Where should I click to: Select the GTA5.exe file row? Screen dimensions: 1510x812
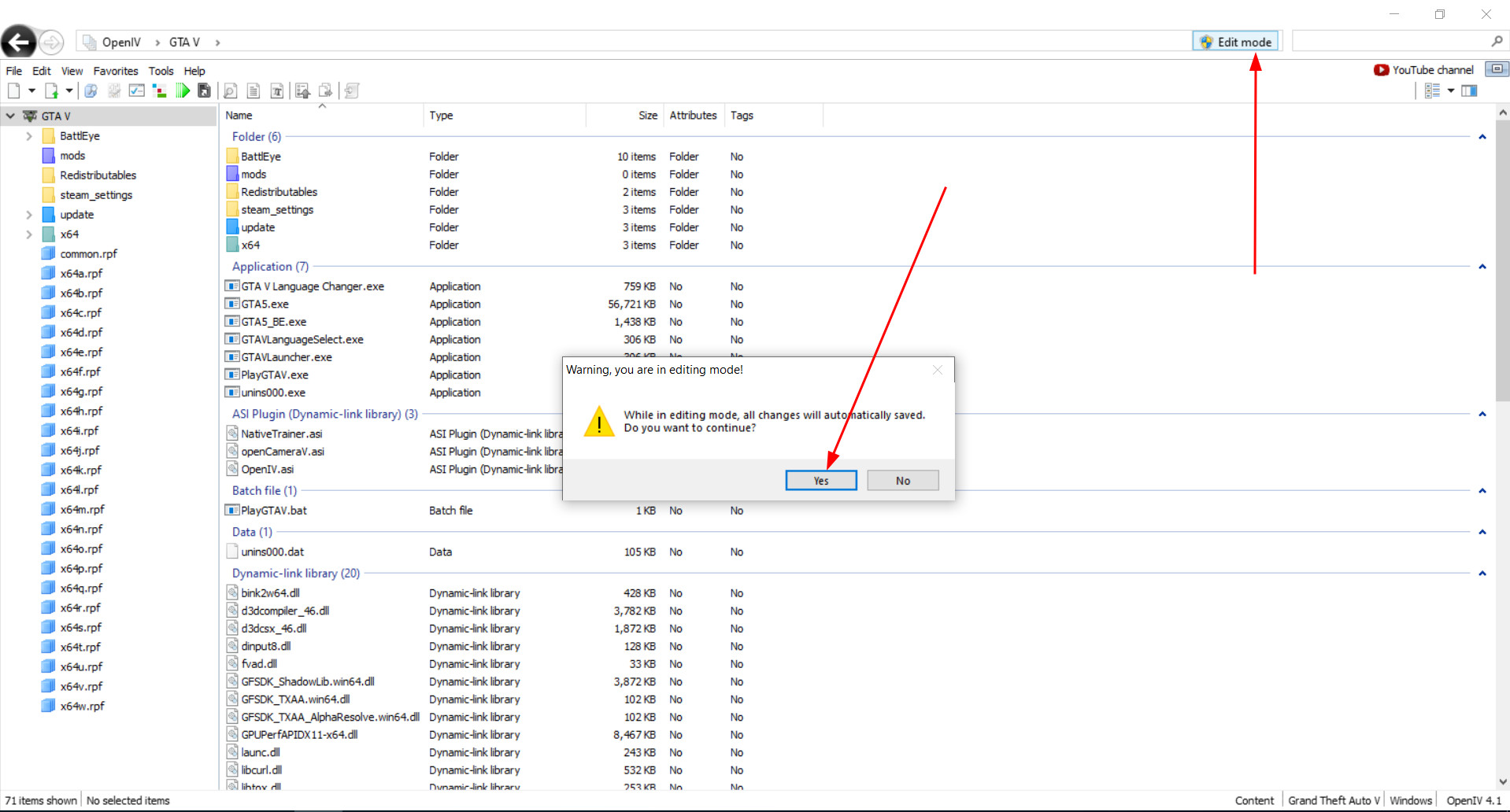[484, 304]
